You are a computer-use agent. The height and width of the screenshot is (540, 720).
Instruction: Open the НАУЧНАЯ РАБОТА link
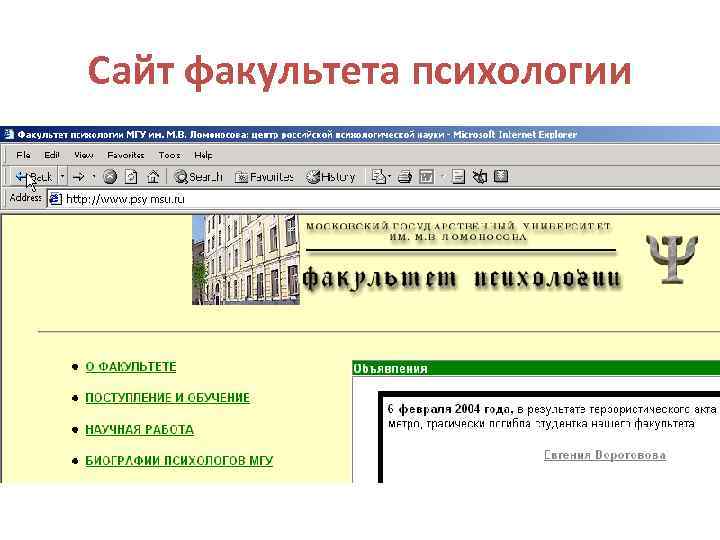[140, 430]
